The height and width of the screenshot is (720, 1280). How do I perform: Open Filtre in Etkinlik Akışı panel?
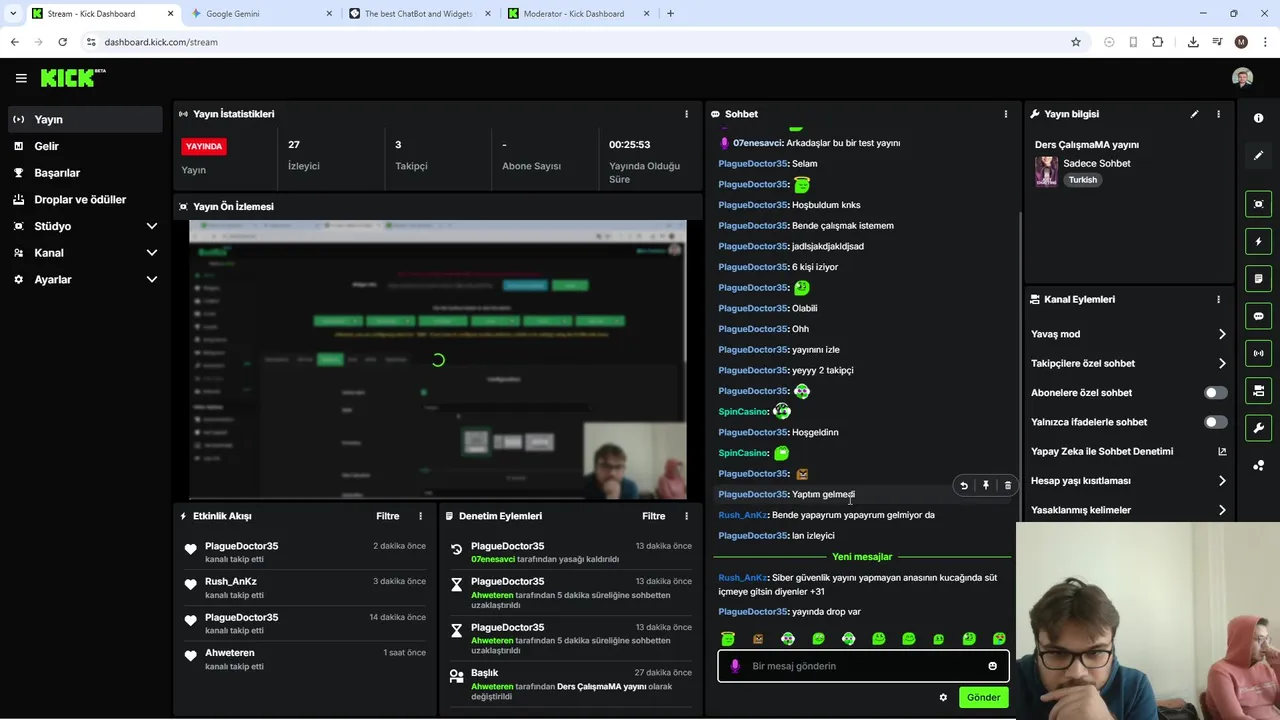[x=387, y=516]
